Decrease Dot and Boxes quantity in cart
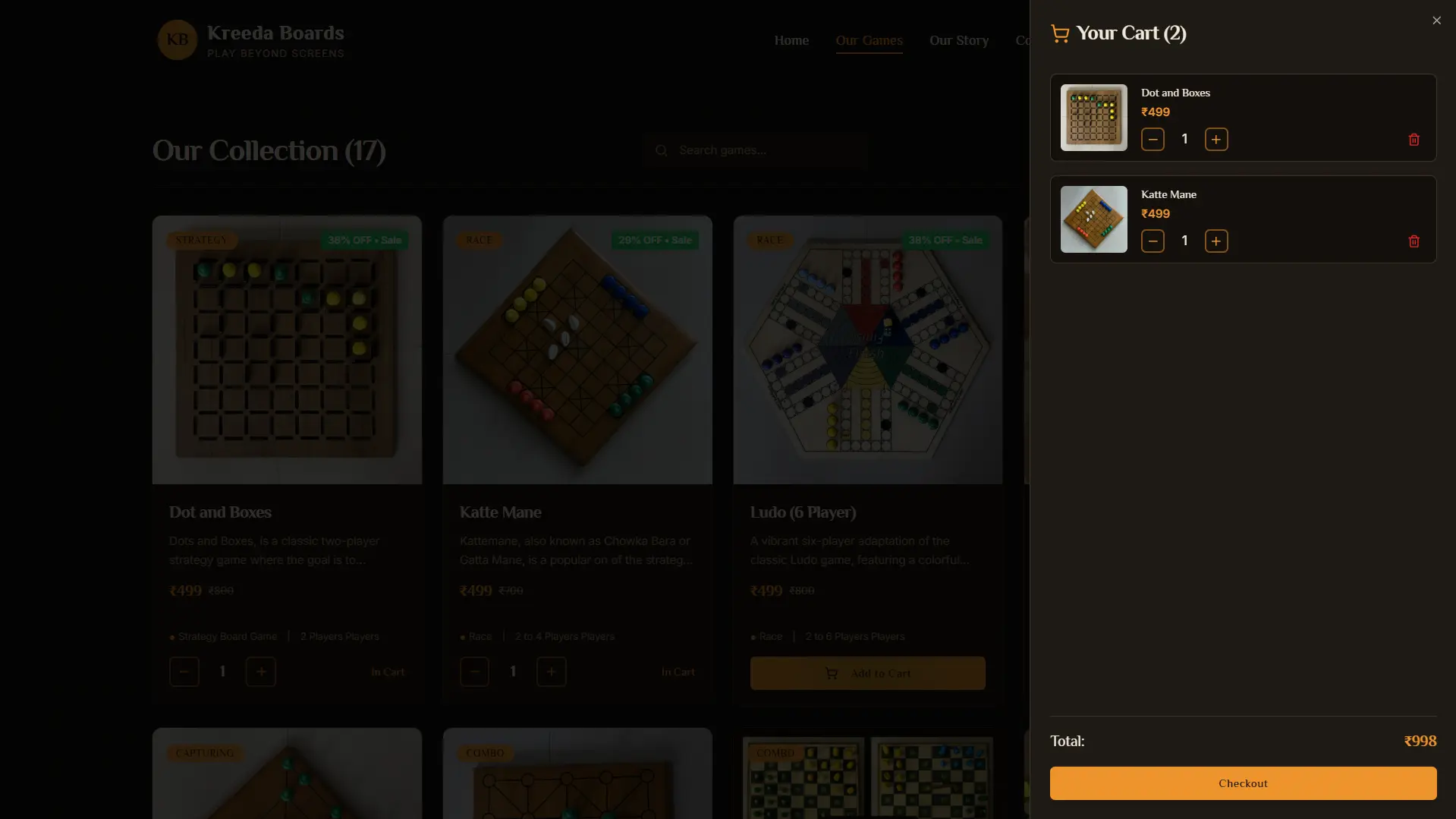The width and height of the screenshot is (1456, 819). click(1153, 140)
